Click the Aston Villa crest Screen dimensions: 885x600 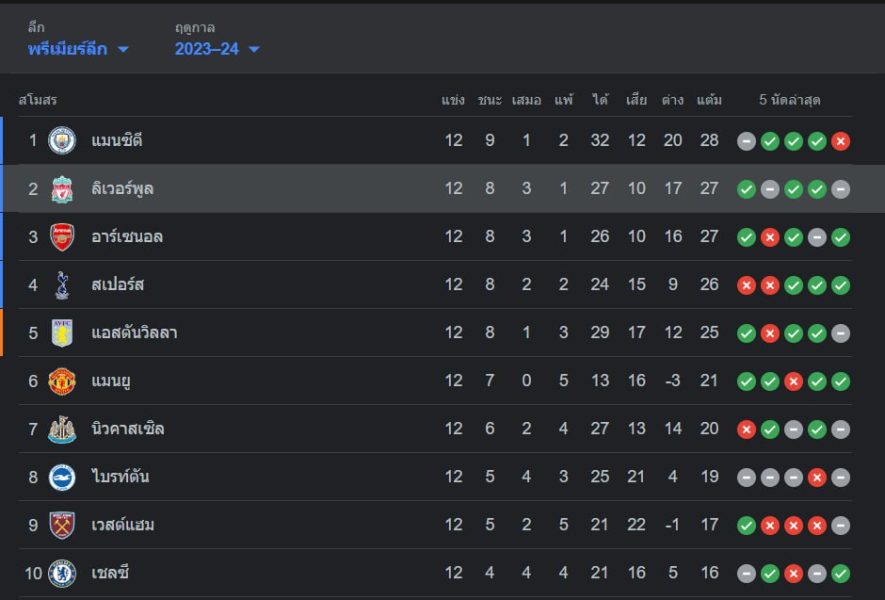[62, 332]
